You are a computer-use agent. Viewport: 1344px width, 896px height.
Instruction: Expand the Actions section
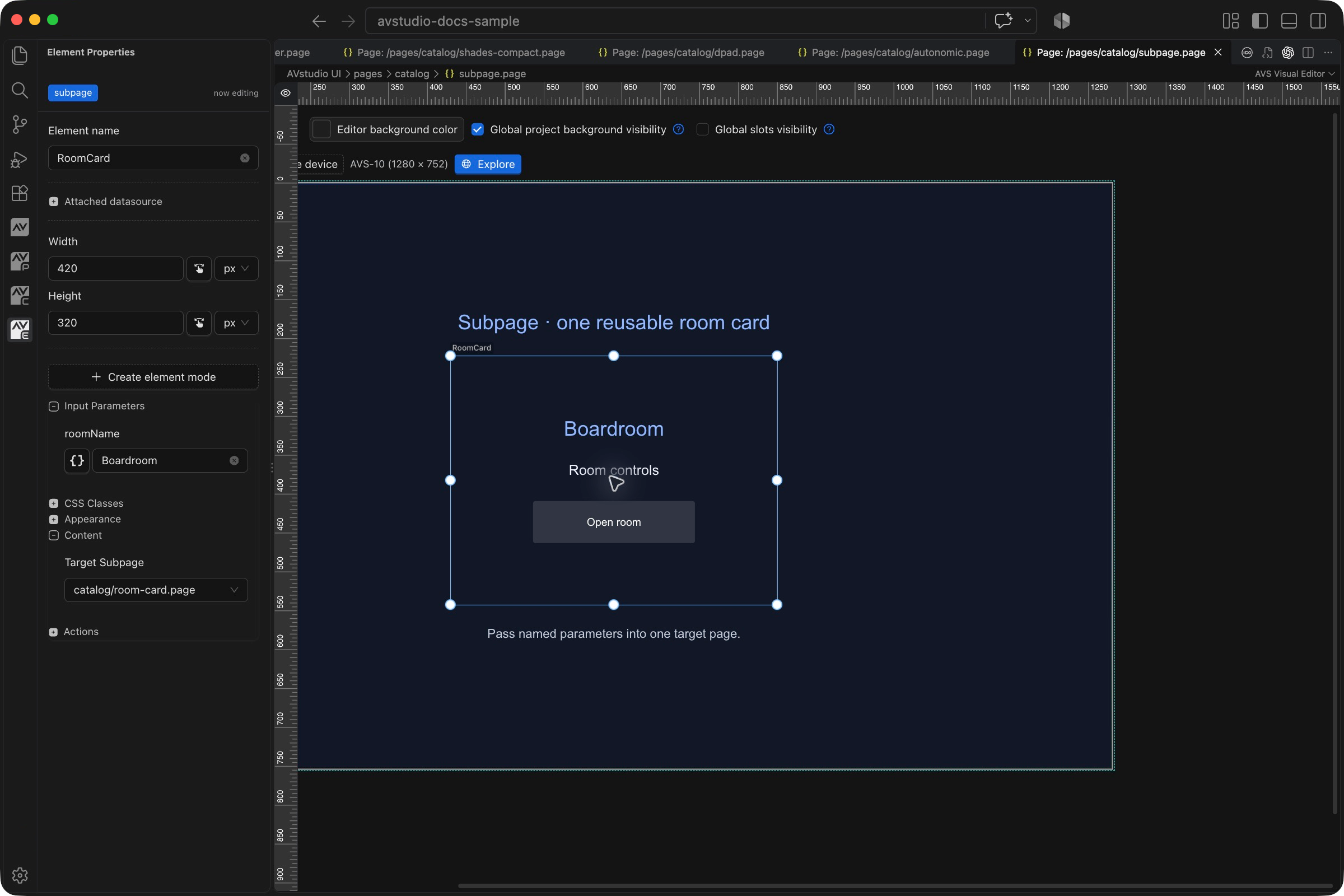pyautogui.click(x=53, y=632)
